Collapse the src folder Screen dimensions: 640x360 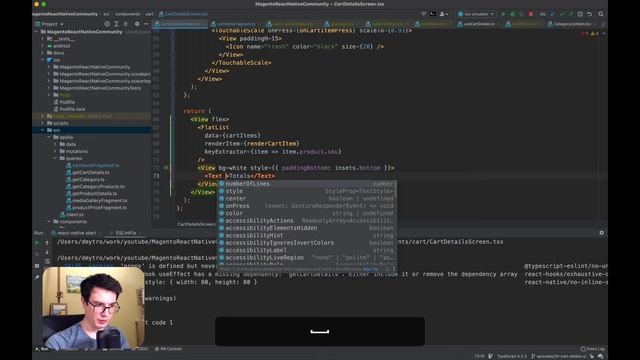[43, 130]
